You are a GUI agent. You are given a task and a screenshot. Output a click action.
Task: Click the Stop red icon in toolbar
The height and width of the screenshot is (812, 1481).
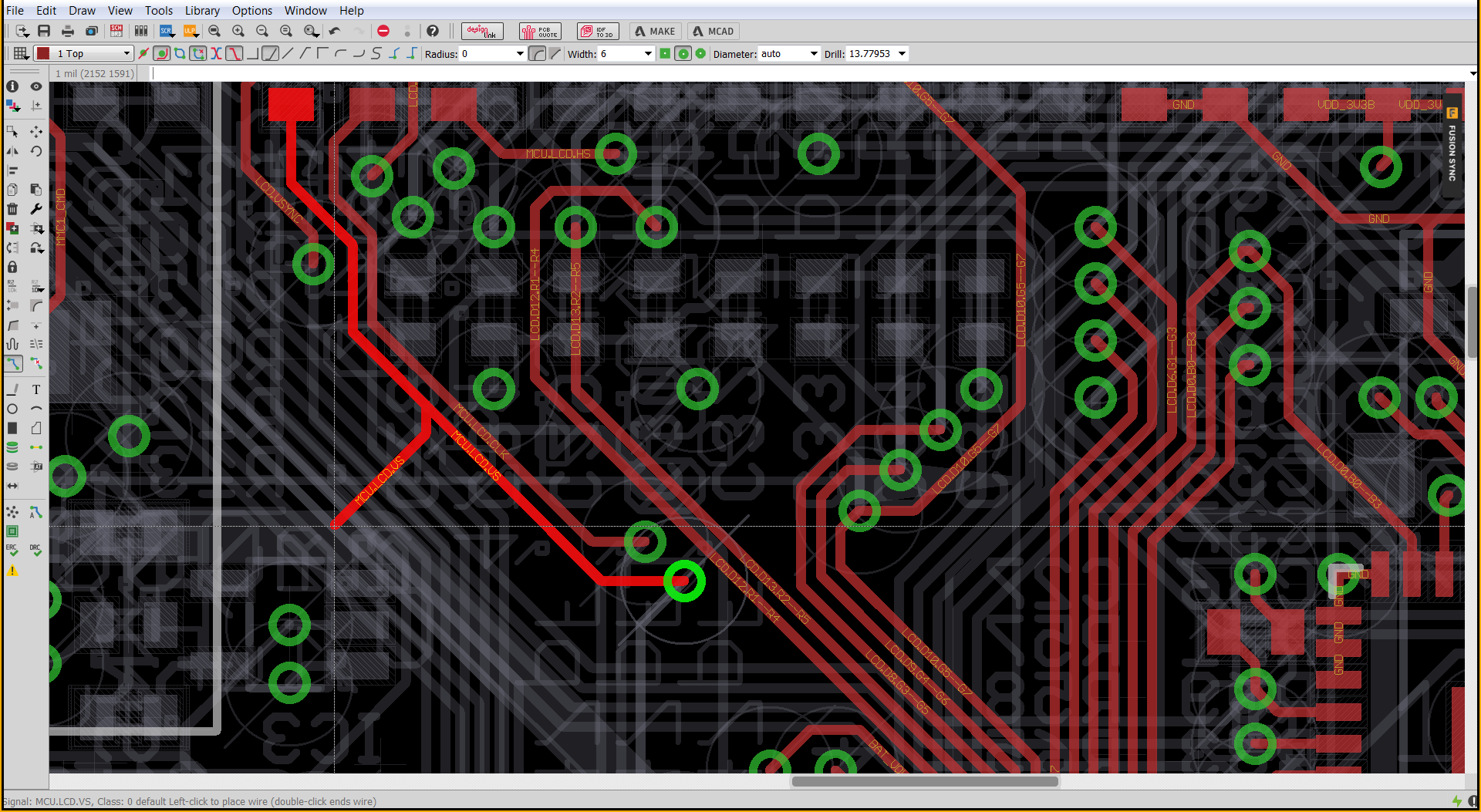(383, 31)
